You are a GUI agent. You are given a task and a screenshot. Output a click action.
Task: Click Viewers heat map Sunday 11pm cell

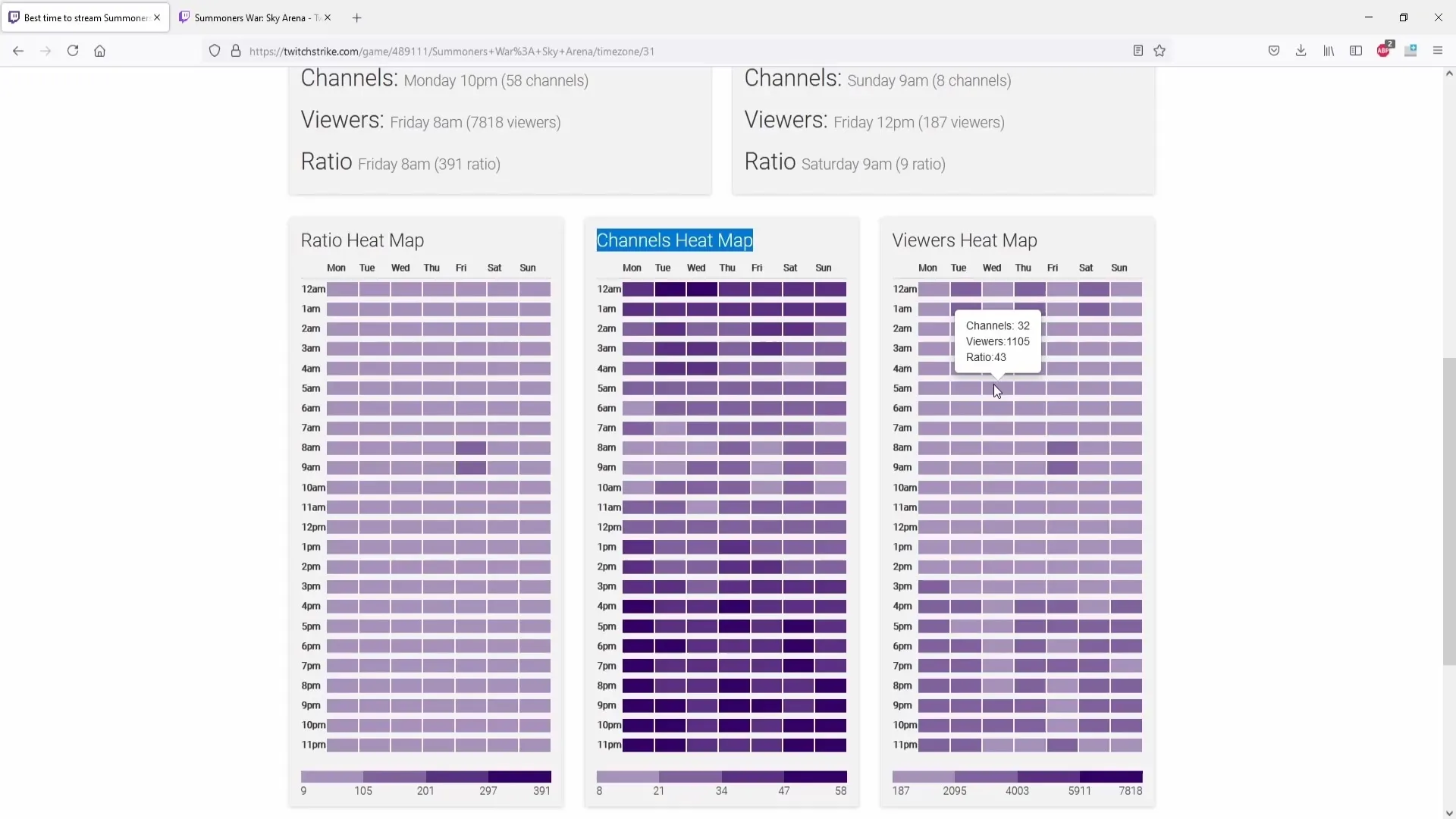coord(1126,745)
